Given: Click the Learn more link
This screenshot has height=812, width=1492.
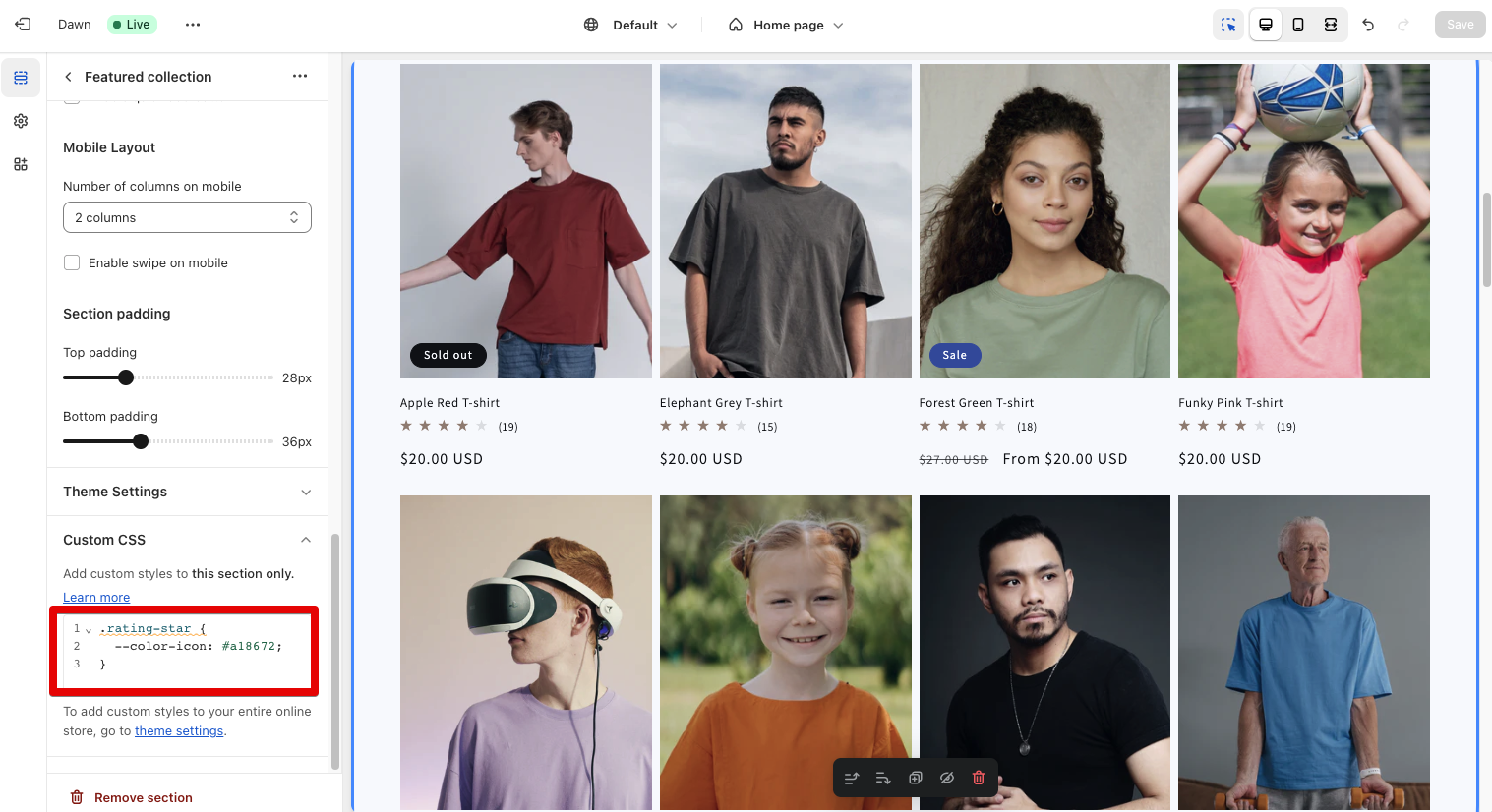Looking at the screenshot, I should point(96,598).
